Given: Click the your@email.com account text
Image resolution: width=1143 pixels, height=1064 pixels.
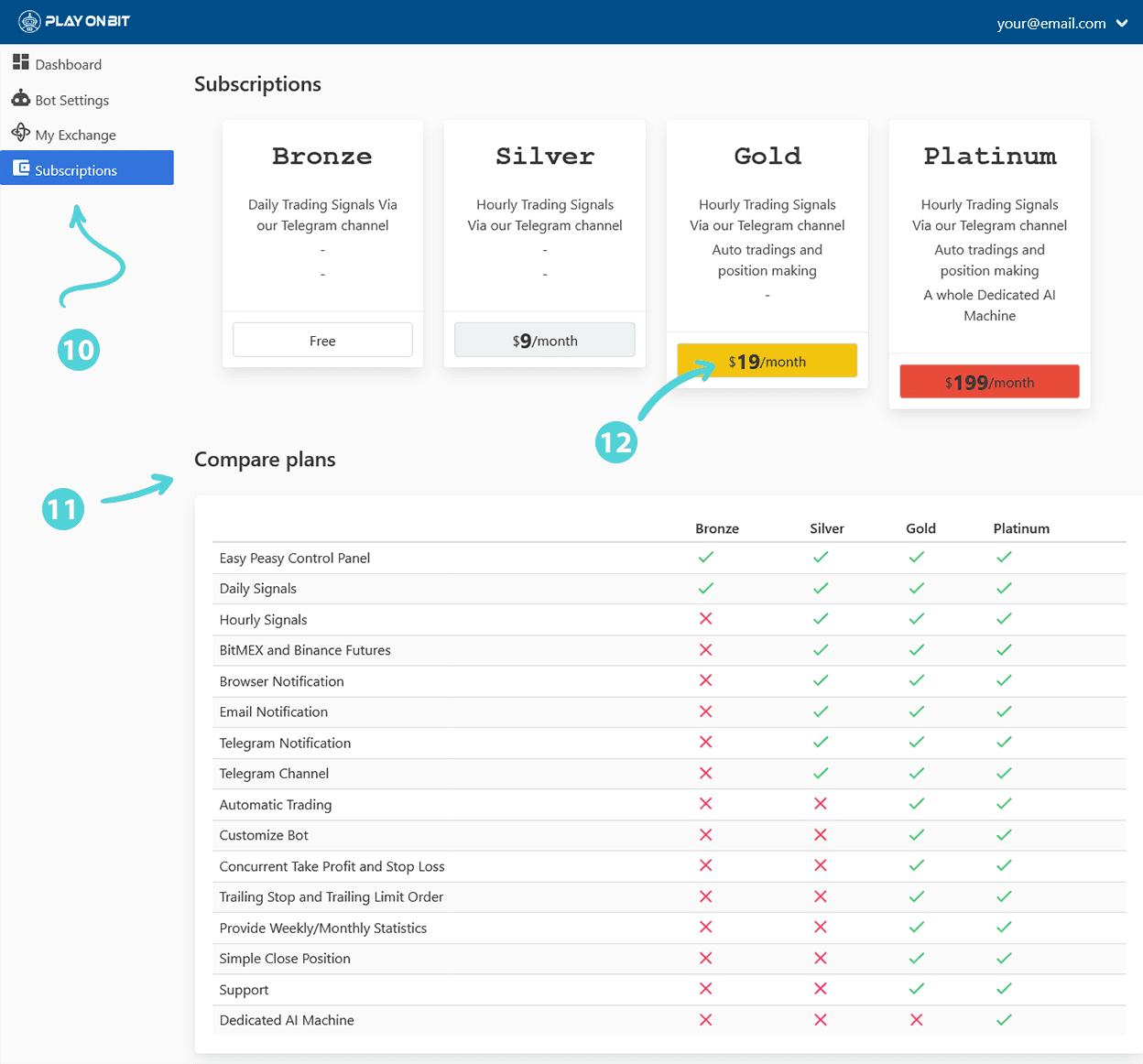Looking at the screenshot, I should click(x=1051, y=24).
